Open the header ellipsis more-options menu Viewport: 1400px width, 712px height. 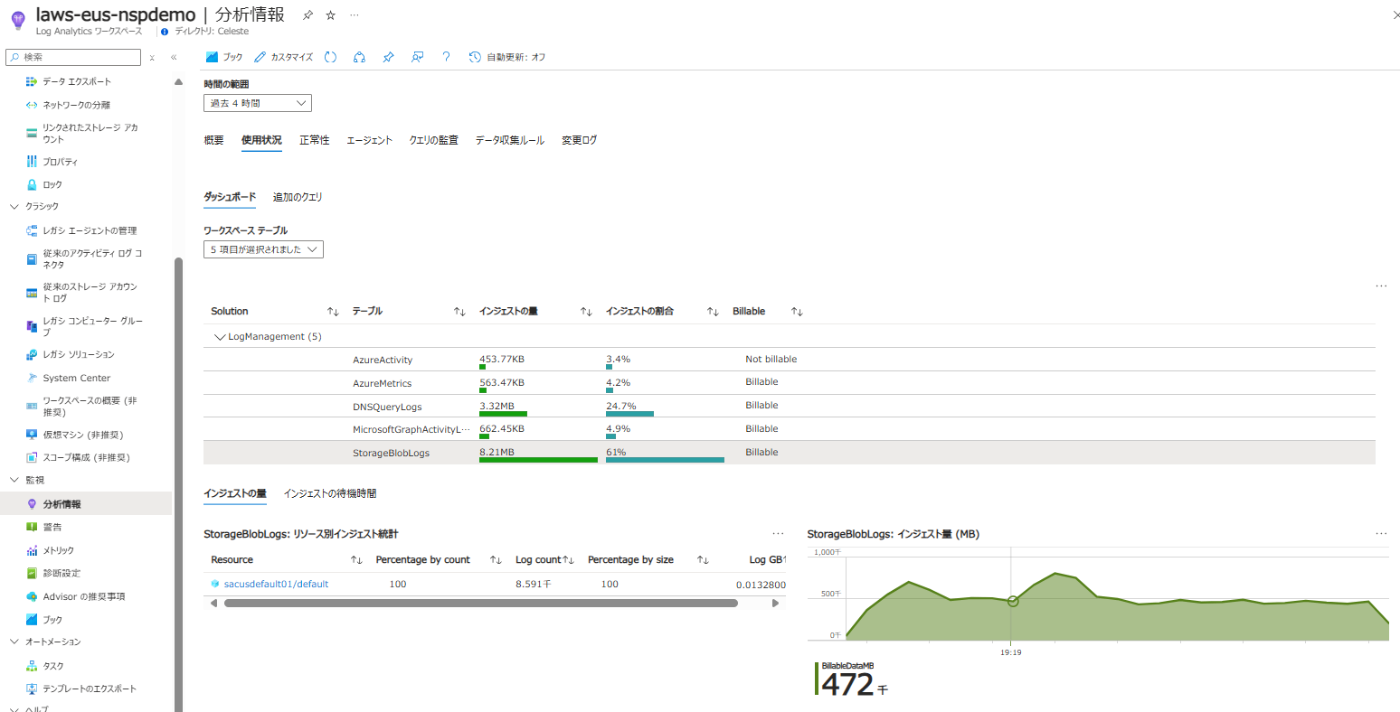pyautogui.click(x=354, y=15)
